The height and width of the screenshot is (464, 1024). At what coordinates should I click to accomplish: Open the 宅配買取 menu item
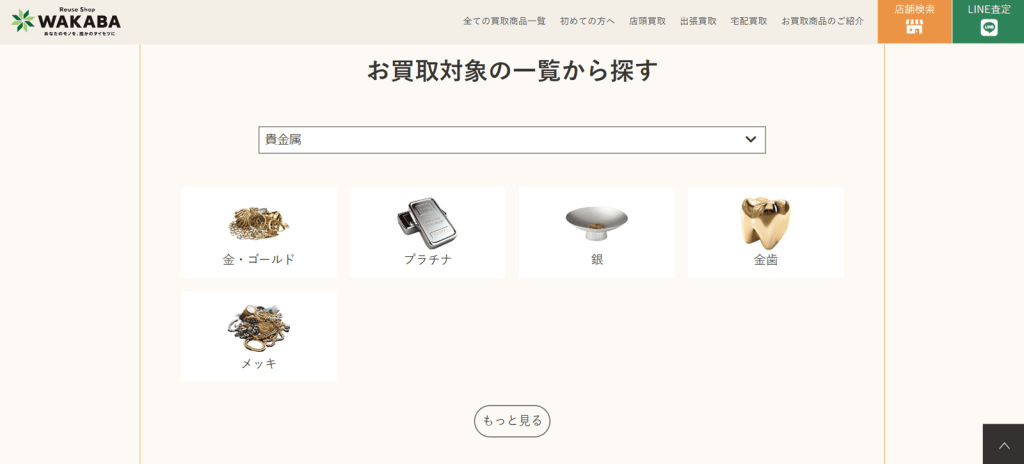point(749,21)
